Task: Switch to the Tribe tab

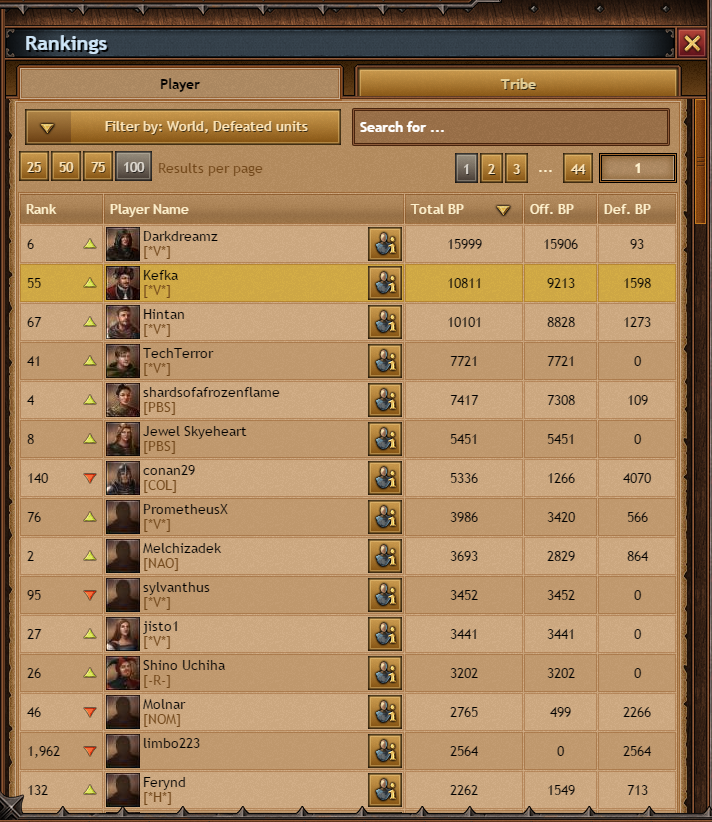Action: (518, 84)
